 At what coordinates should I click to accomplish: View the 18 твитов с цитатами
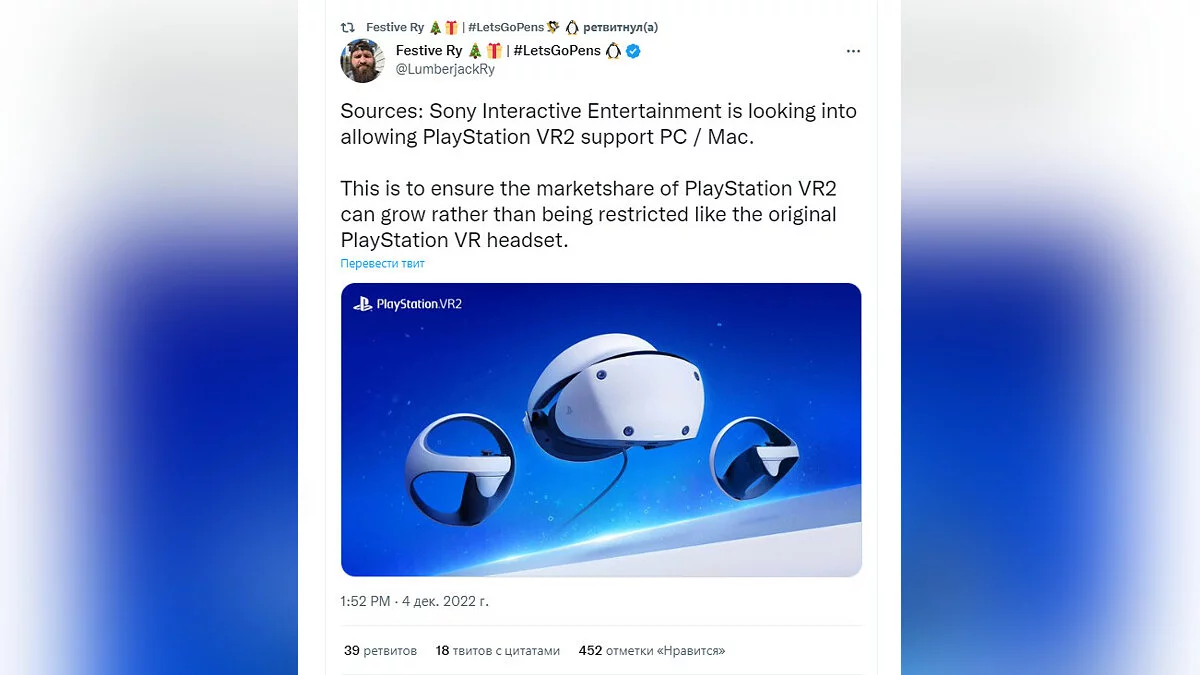click(x=498, y=651)
